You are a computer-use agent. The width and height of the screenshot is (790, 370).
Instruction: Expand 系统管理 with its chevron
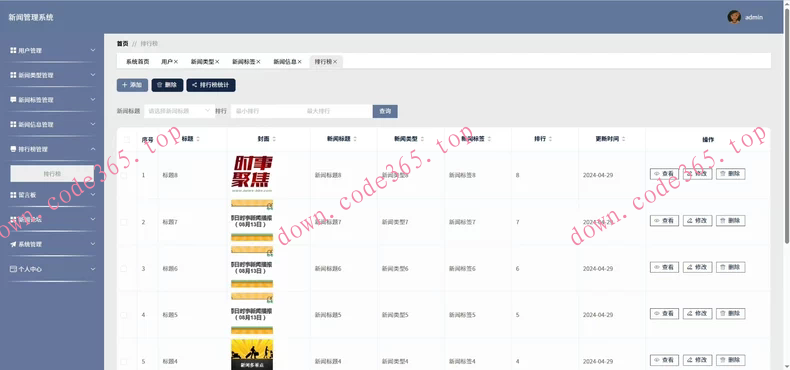pos(93,244)
